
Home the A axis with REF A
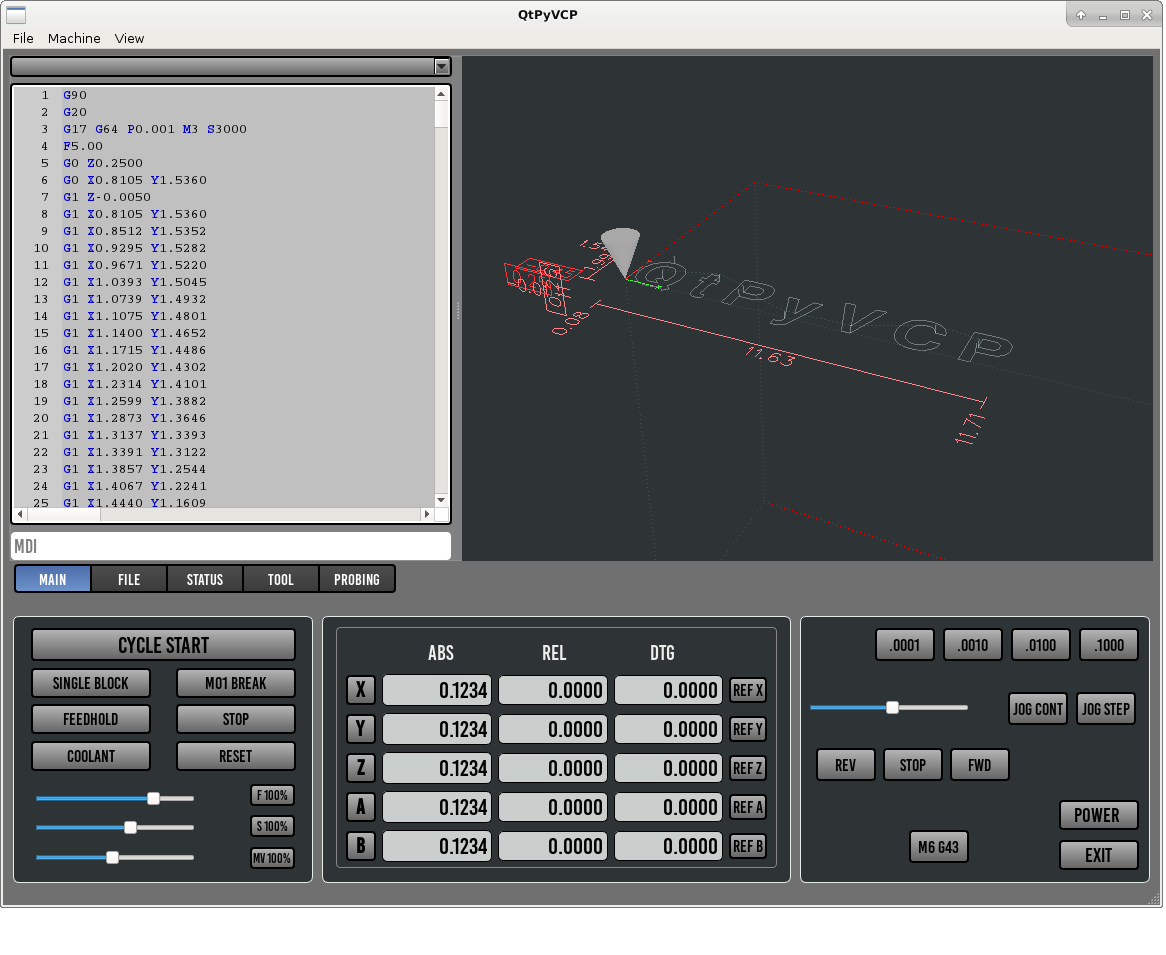coord(748,807)
